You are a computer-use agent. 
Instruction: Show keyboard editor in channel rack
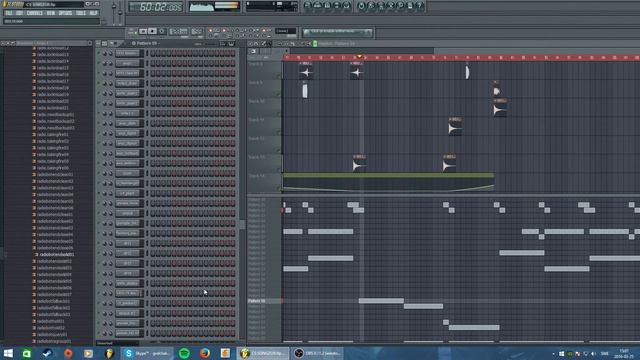231,44
